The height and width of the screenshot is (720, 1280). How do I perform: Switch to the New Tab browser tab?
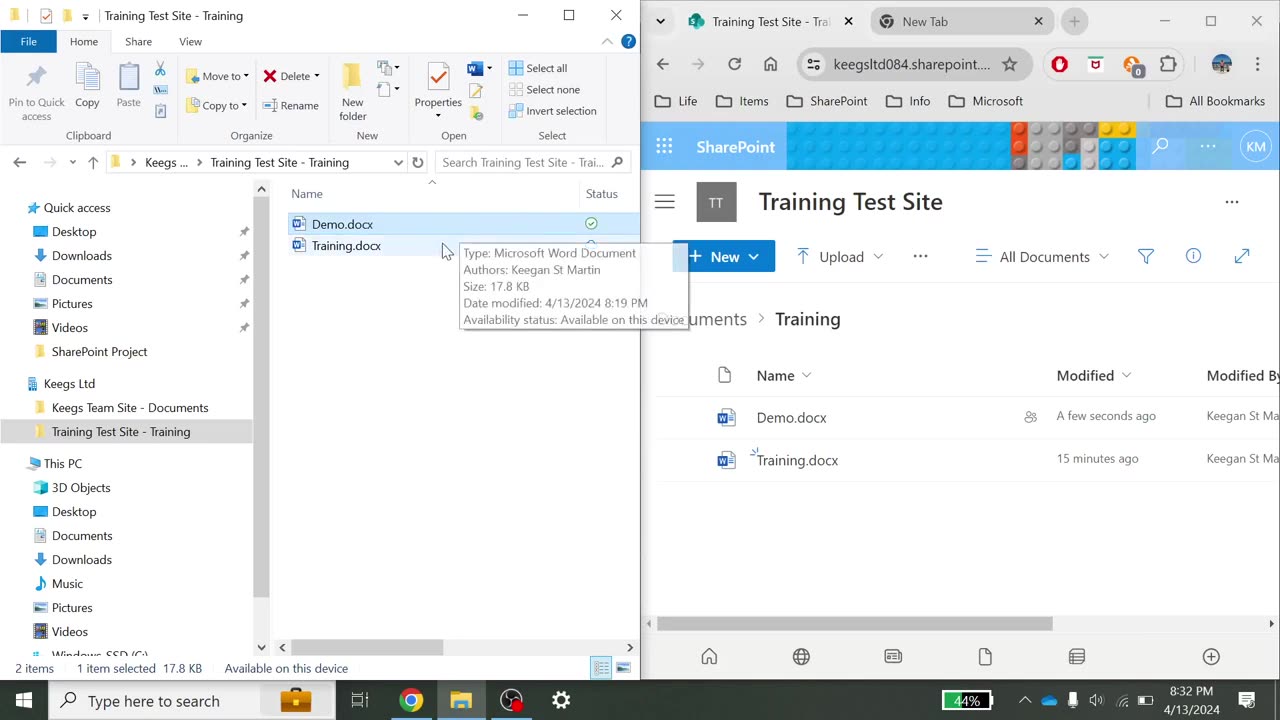coord(960,21)
